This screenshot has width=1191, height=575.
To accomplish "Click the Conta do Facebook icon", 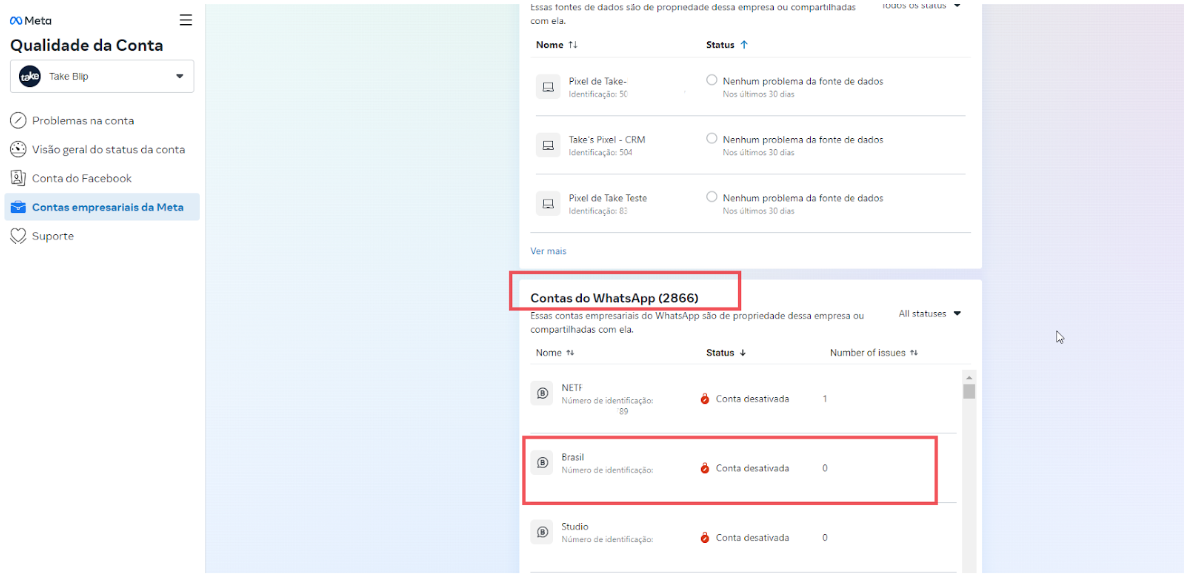I will (17, 178).
